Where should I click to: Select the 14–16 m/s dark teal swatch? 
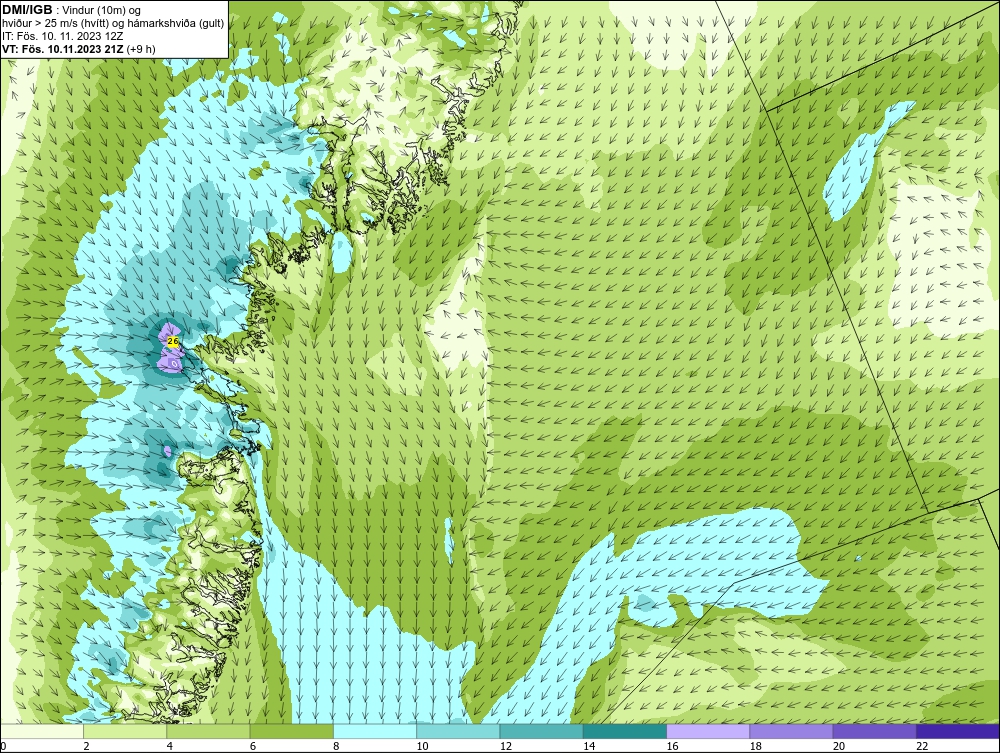[x=625, y=731]
